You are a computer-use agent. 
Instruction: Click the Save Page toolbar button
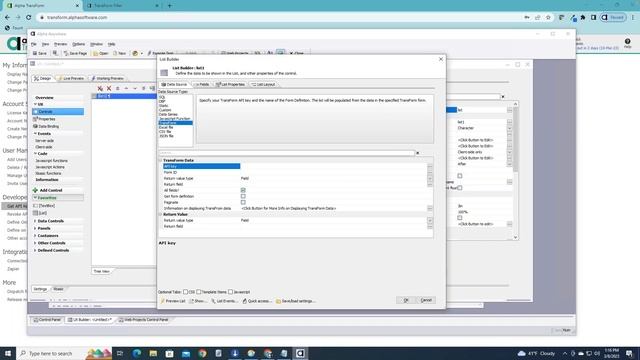pyautogui.click(x=76, y=53)
